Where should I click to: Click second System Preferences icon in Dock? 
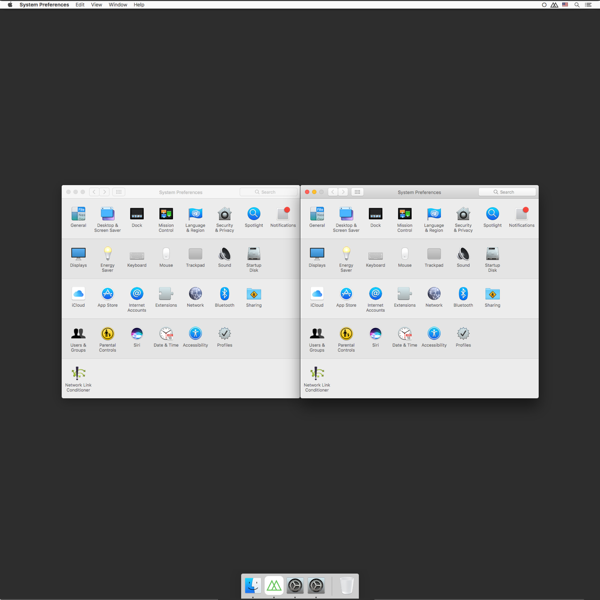(316, 585)
